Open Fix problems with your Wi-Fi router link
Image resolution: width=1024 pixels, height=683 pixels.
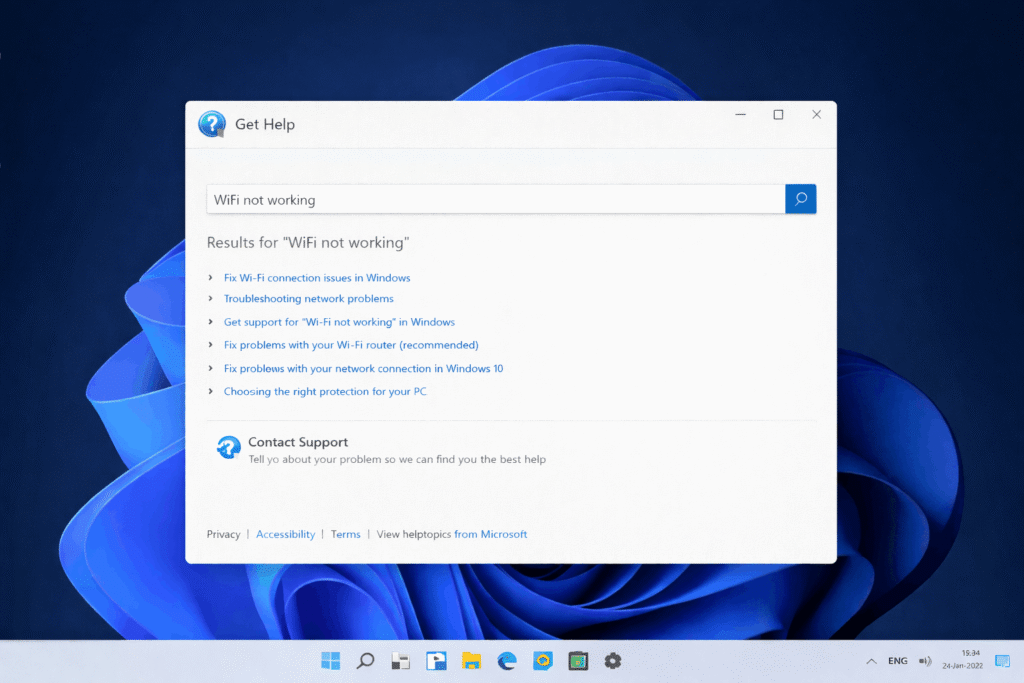coord(351,345)
